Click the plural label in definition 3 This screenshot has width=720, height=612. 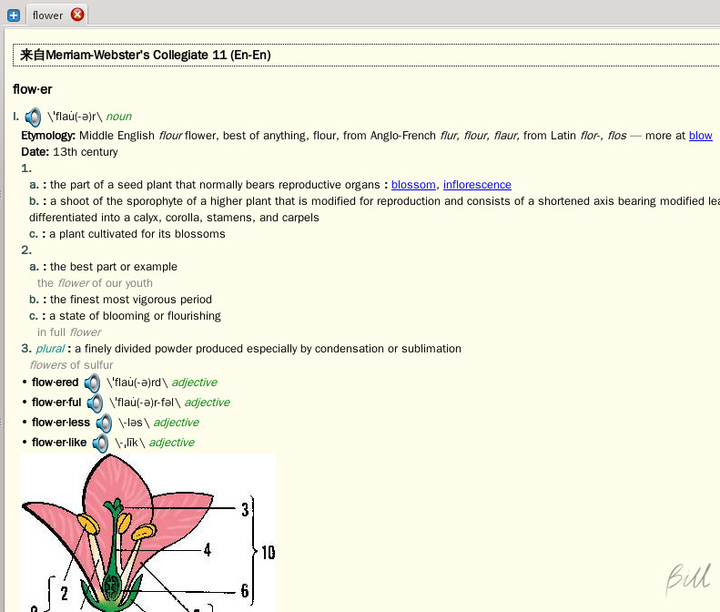pos(50,349)
